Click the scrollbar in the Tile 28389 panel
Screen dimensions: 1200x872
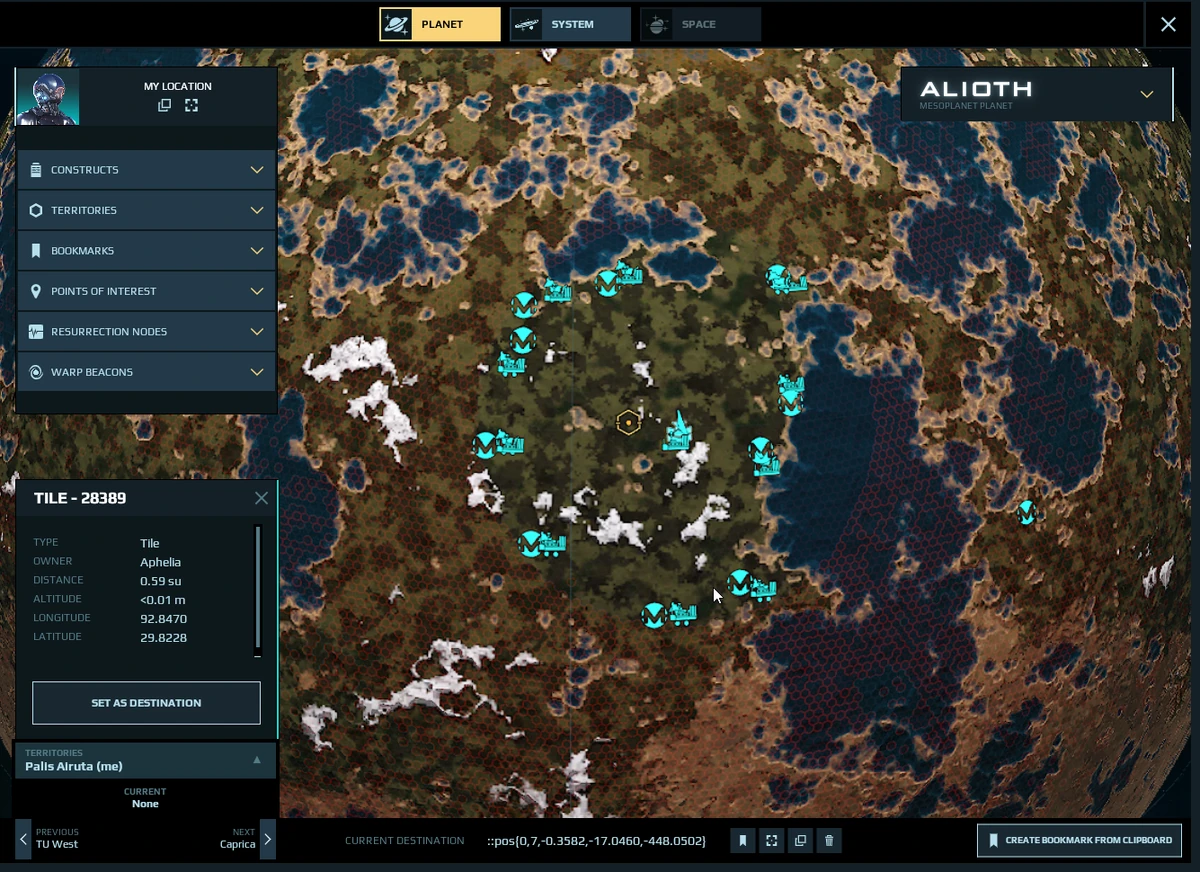(x=257, y=580)
